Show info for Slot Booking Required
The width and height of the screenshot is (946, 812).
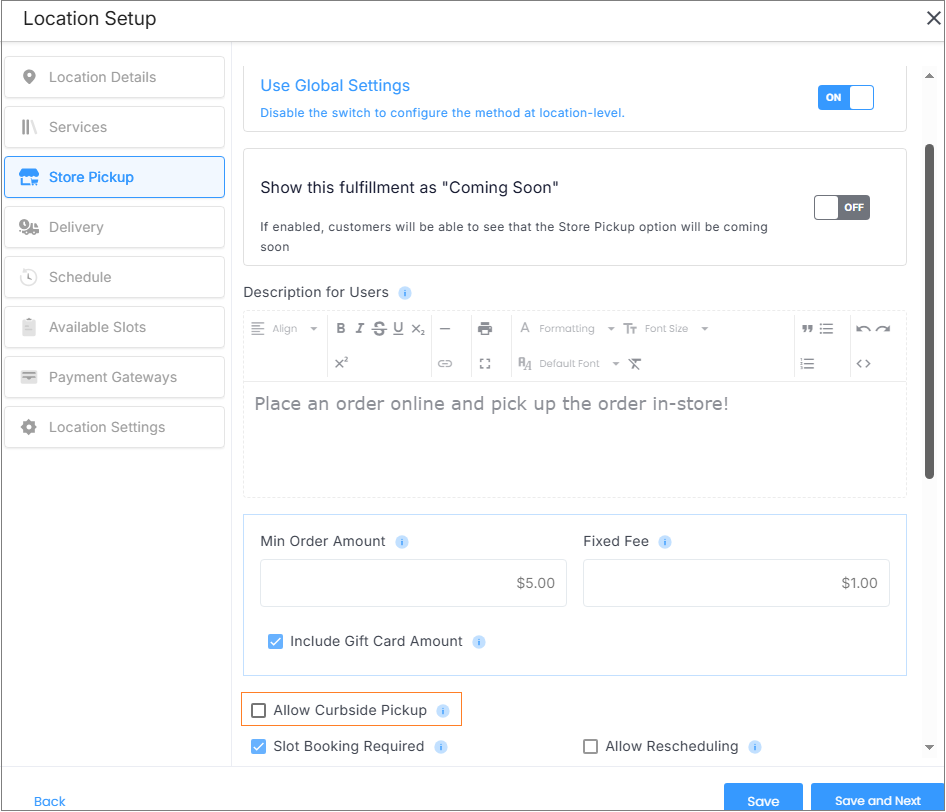(x=441, y=747)
